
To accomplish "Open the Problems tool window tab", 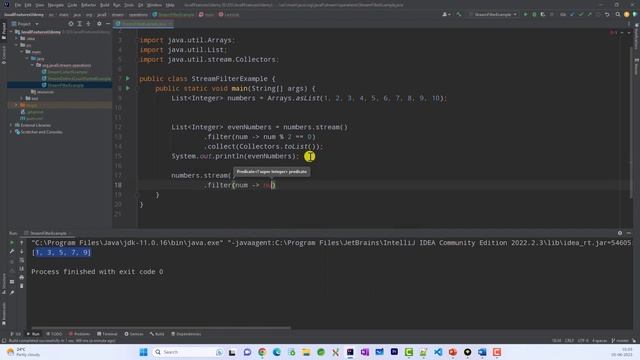I will coord(79,334).
